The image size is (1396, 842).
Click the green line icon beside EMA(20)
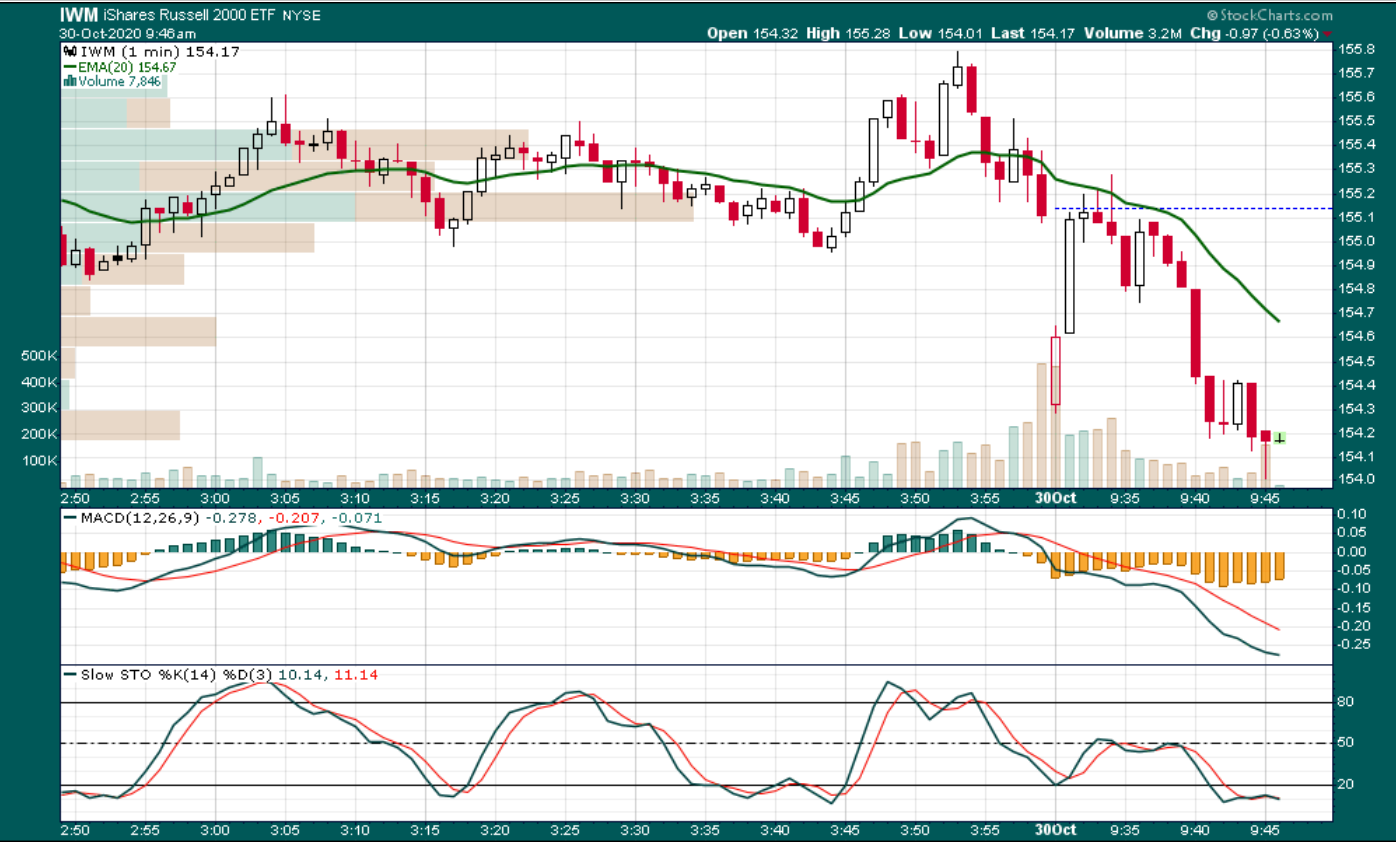pos(70,66)
